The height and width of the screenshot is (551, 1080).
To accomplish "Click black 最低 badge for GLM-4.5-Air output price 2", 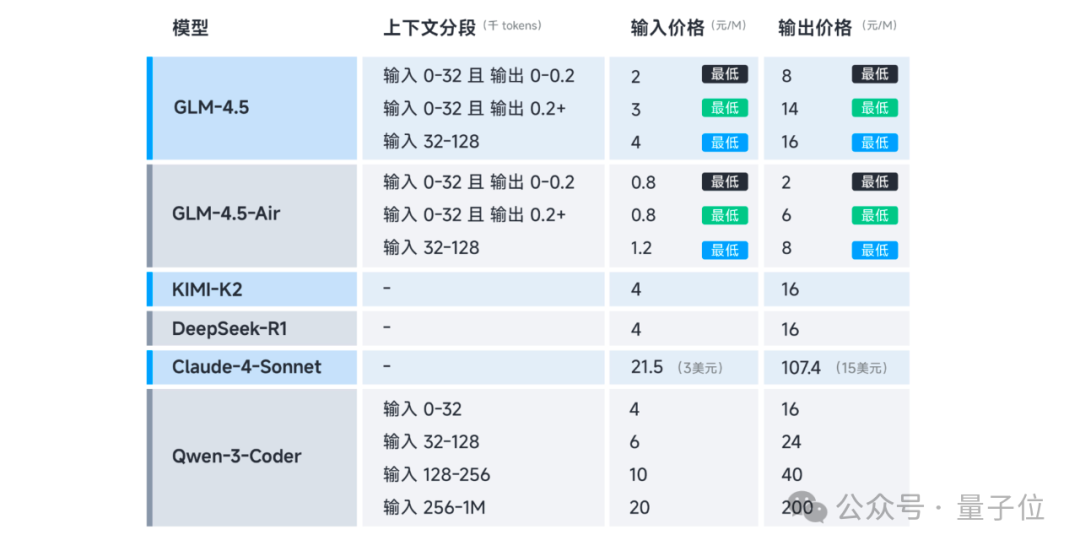I will pyautogui.click(x=875, y=182).
